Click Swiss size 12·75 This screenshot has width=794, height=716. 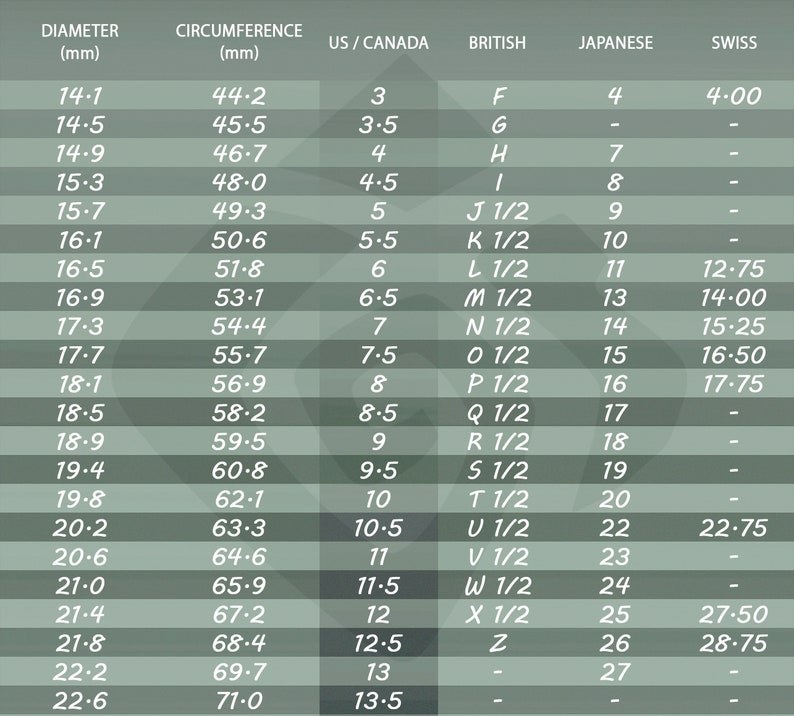tap(733, 269)
